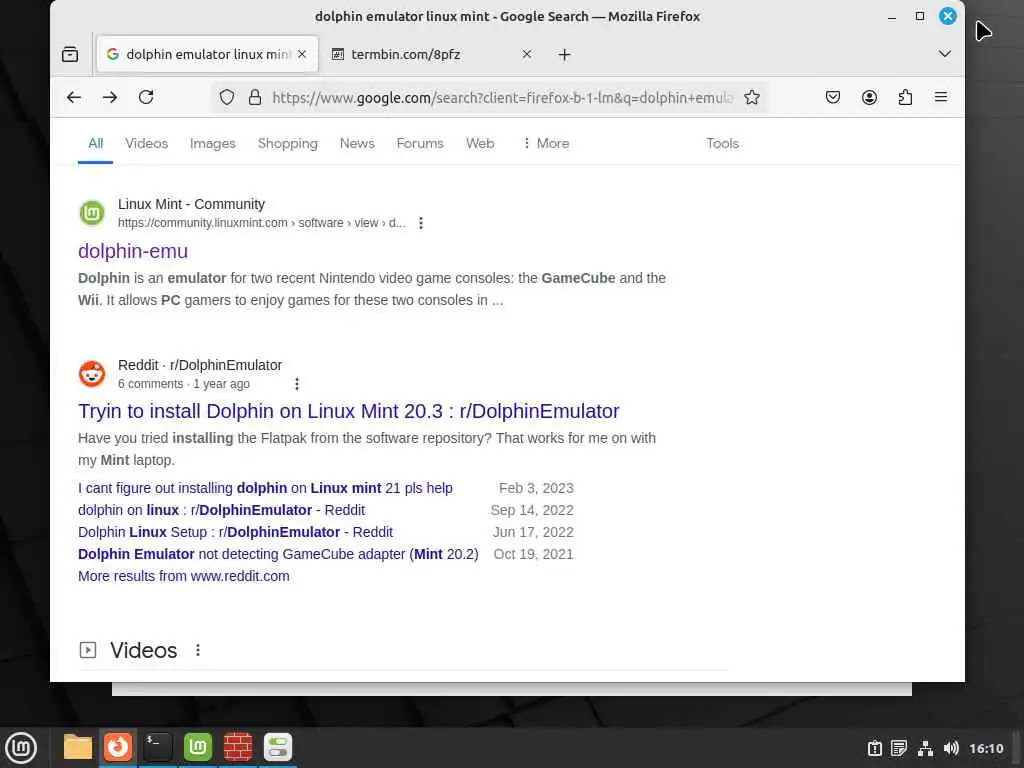
Task: Open the network connections tray icon
Action: pos(925,748)
